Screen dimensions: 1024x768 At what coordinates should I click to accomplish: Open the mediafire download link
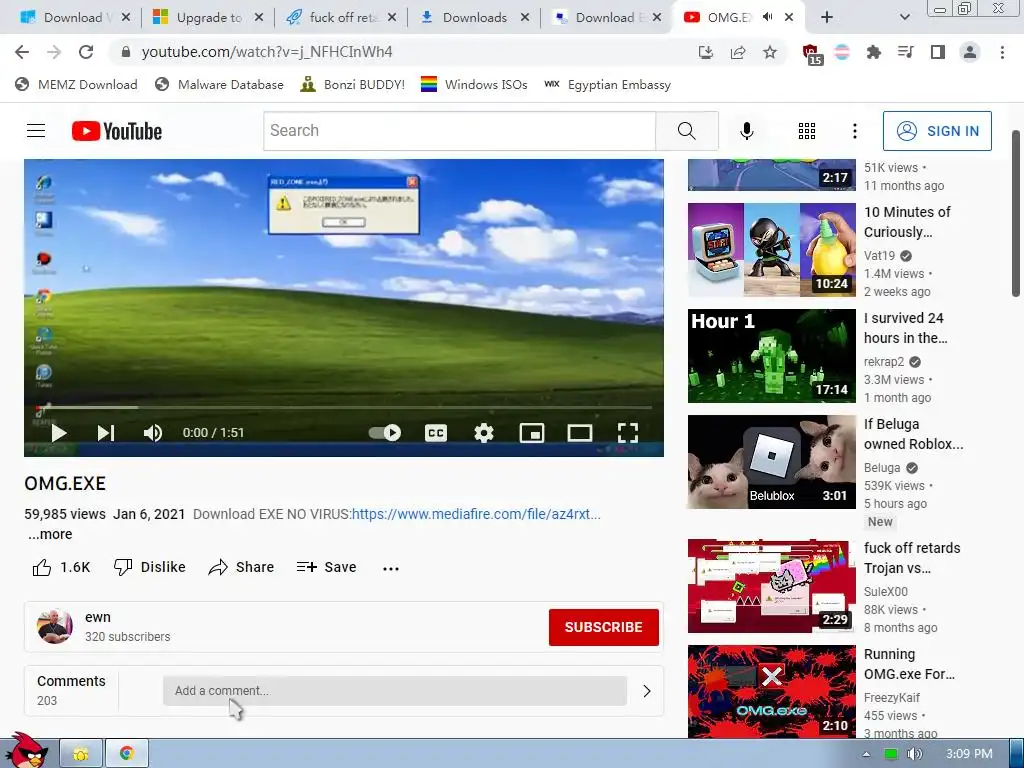click(476, 514)
